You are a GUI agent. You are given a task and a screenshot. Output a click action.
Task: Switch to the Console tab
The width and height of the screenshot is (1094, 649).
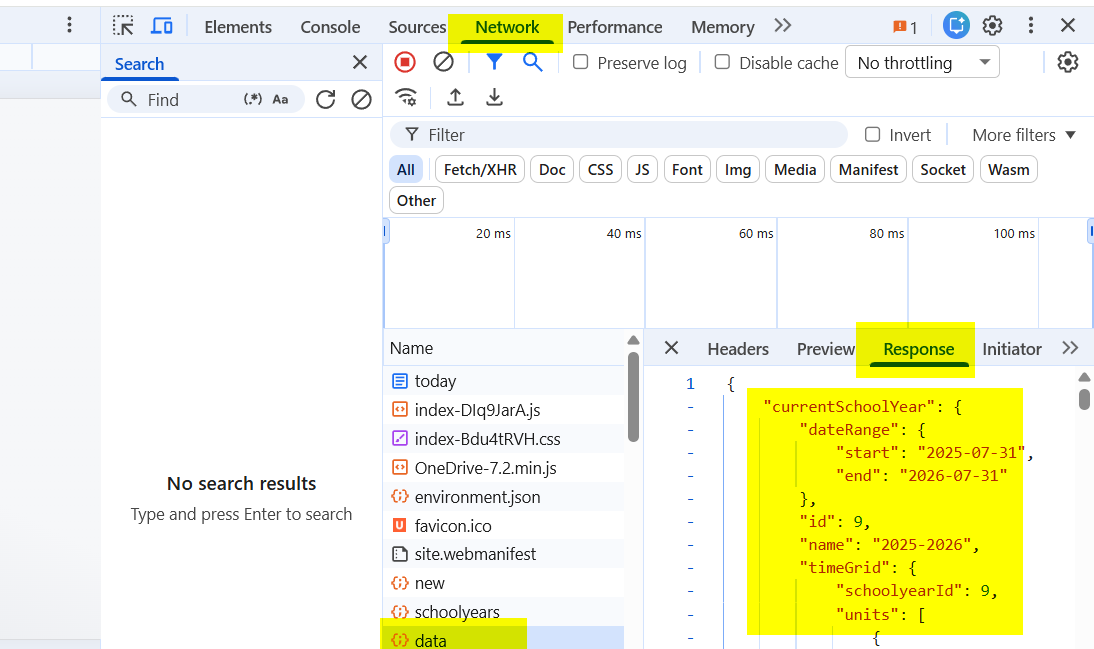pyautogui.click(x=330, y=27)
